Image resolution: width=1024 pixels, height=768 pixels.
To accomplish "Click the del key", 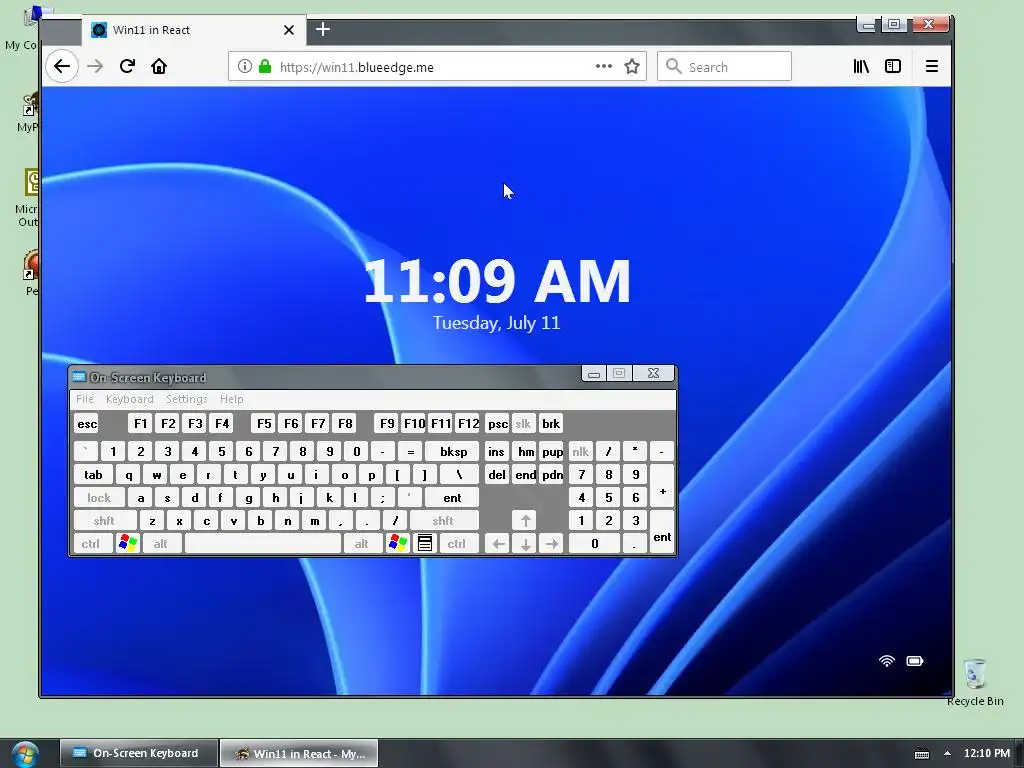I will pyautogui.click(x=497, y=475).
